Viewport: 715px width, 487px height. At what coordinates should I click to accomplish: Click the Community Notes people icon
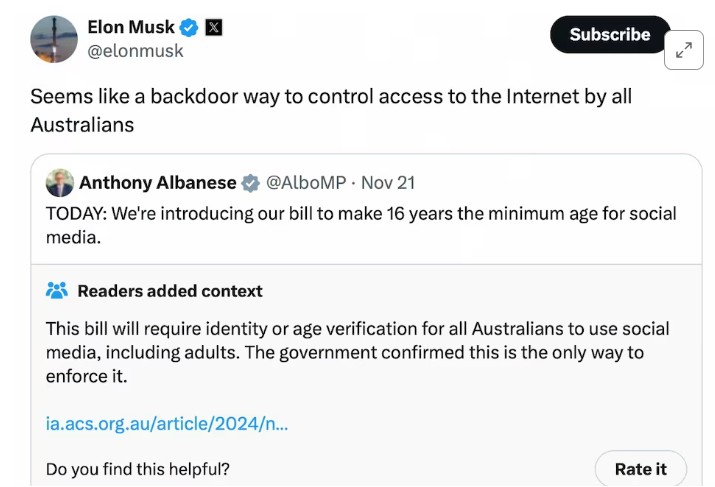point(57,291)
